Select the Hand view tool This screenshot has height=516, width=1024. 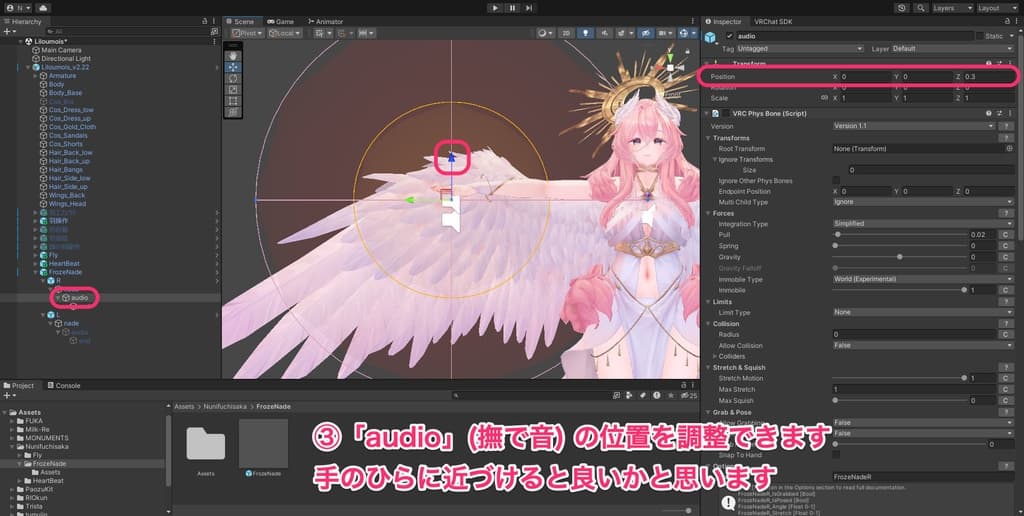click(233, 55)
